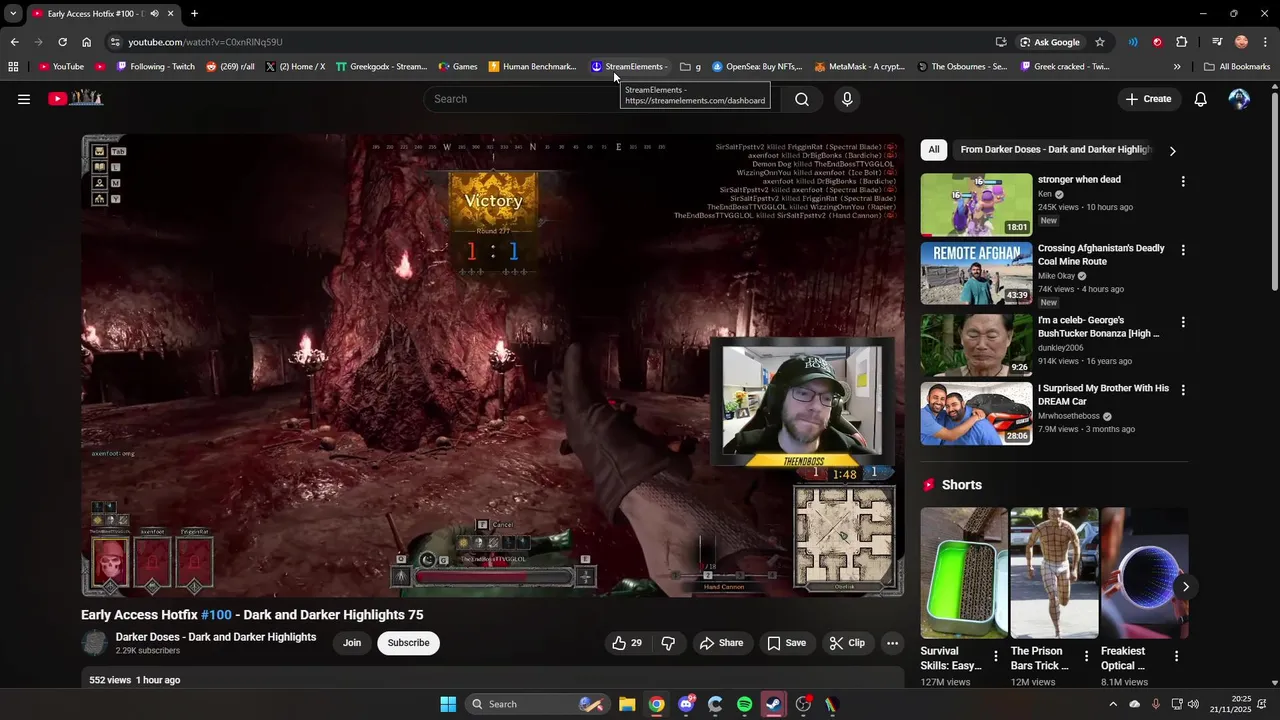
Task: Click the Join membership button
Action: click(x=352, y=643)
